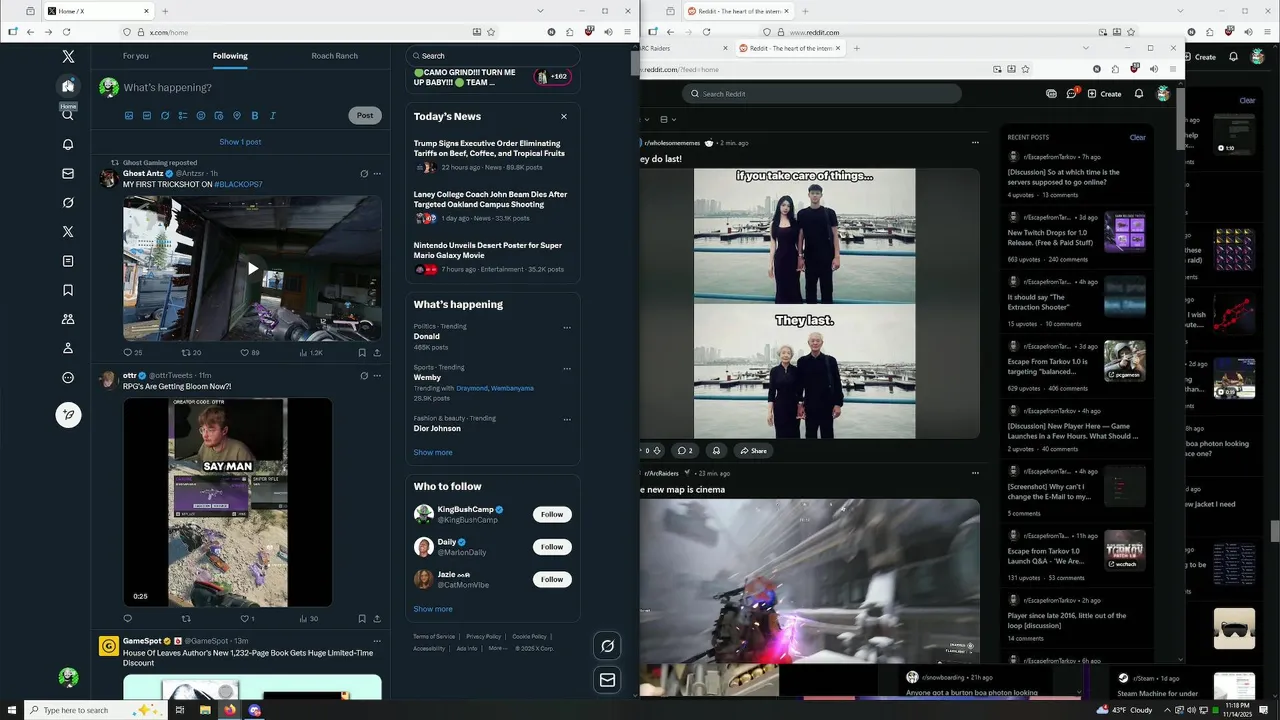Open more options for ottr post

[377, 376]
